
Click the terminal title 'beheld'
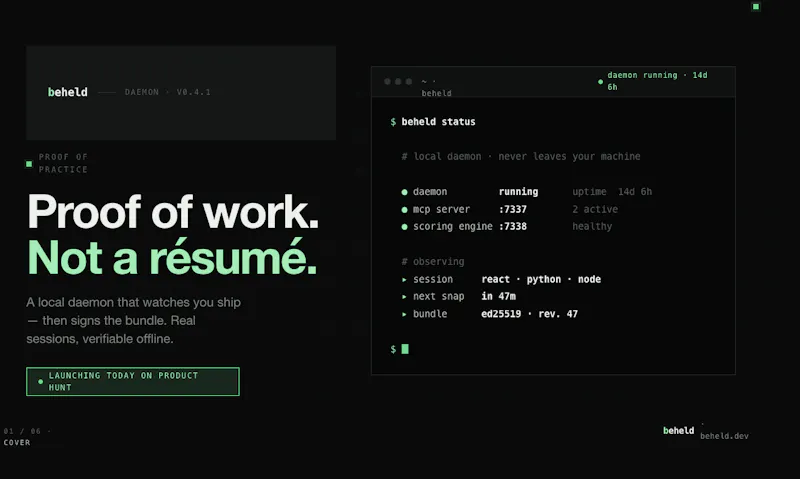pos(436,93)
